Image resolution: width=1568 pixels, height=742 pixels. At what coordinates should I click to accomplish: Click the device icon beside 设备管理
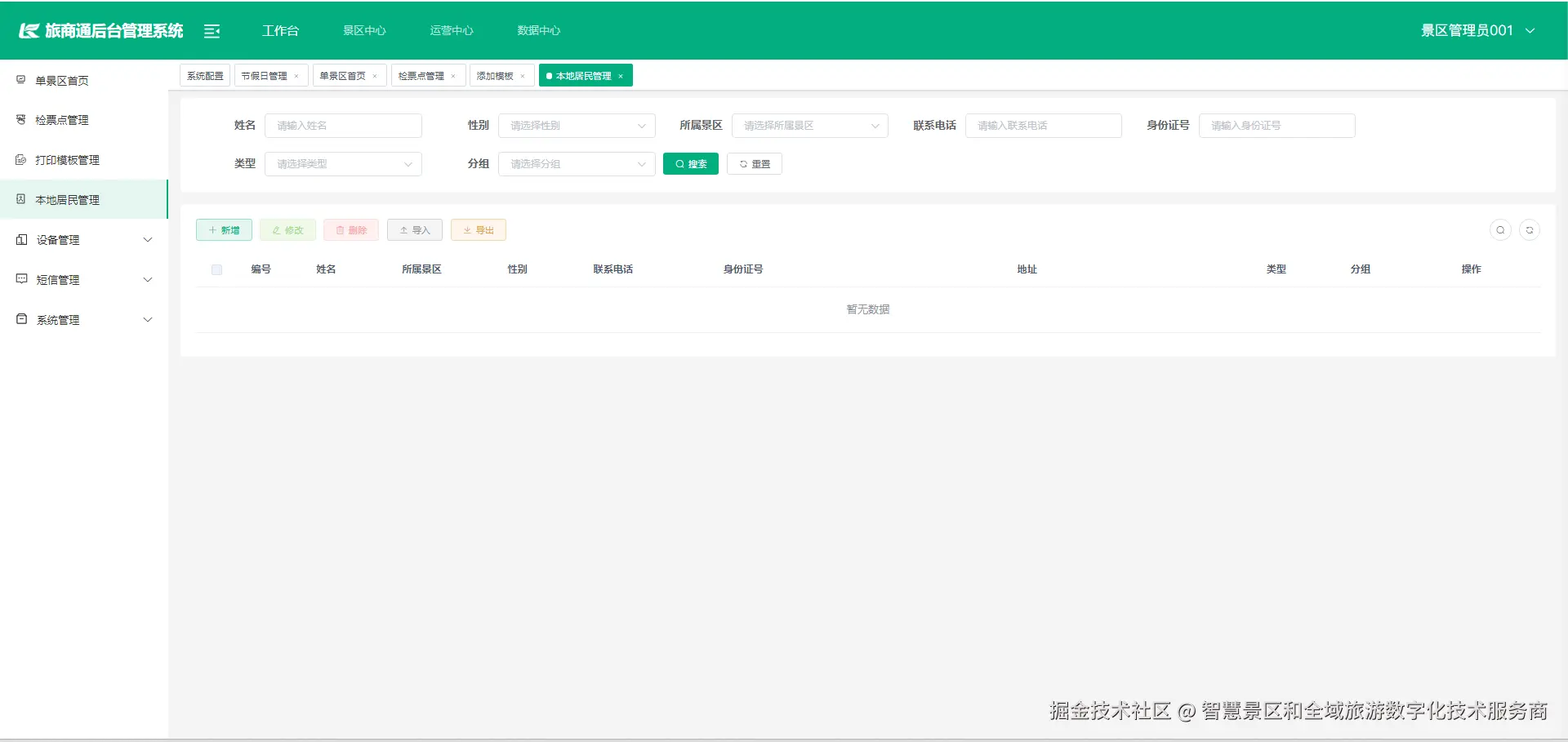pyautogui.click(x=20, y=239)
